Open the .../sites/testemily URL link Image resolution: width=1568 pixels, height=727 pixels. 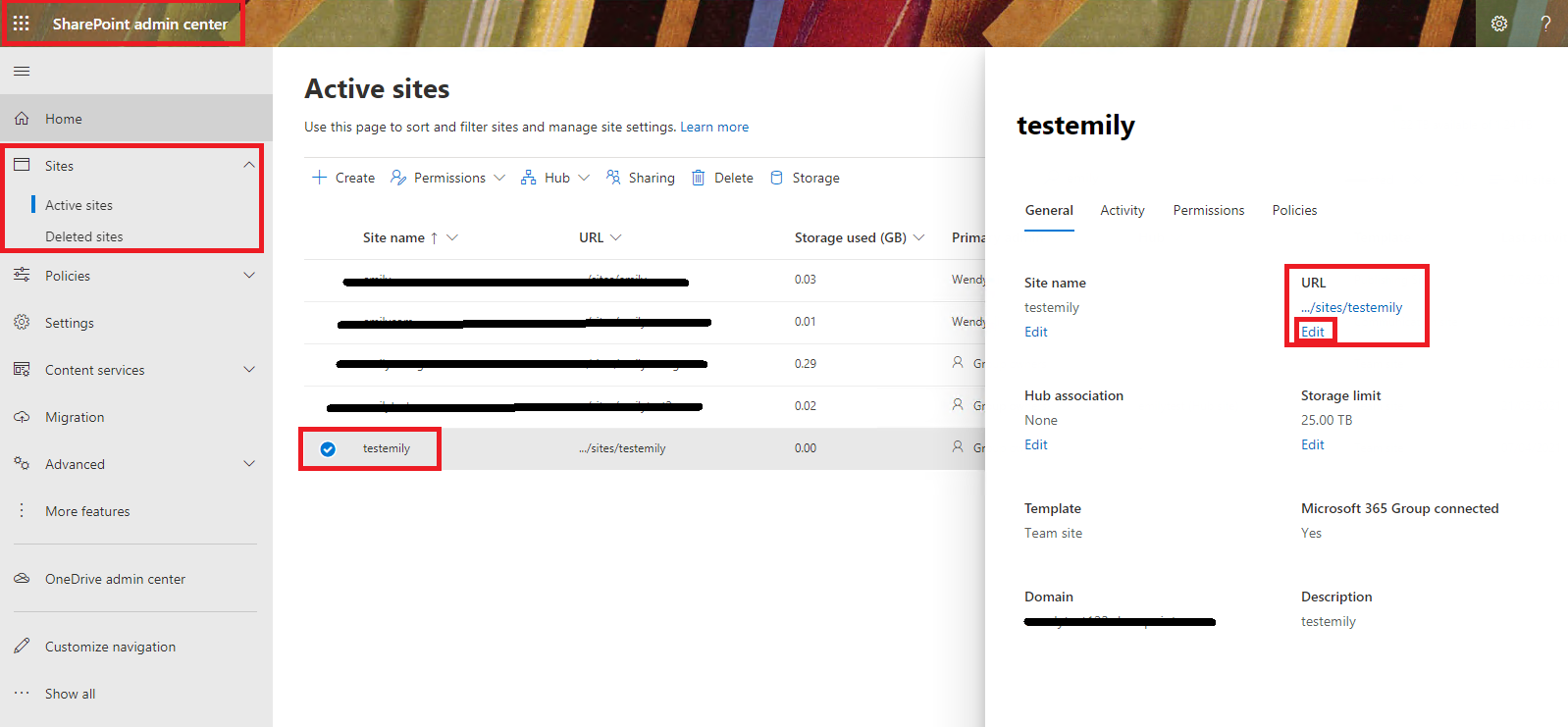tap(1352, 307)
